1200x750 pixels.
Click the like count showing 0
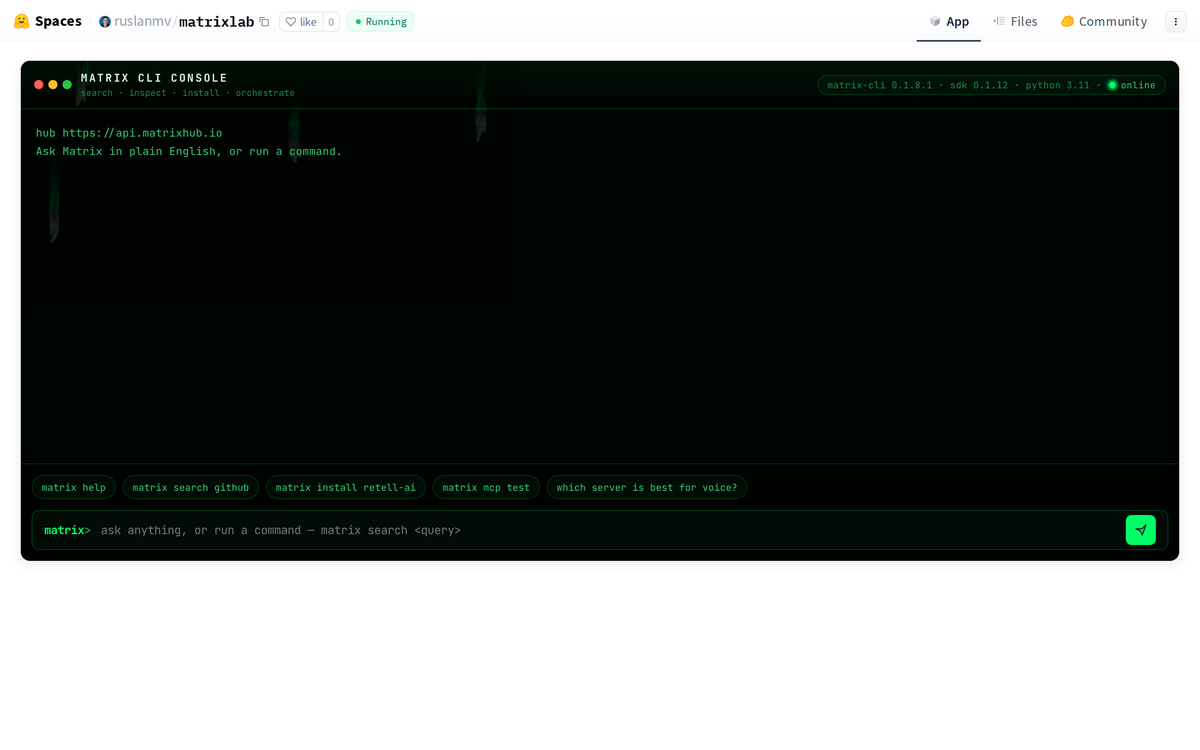331,21
